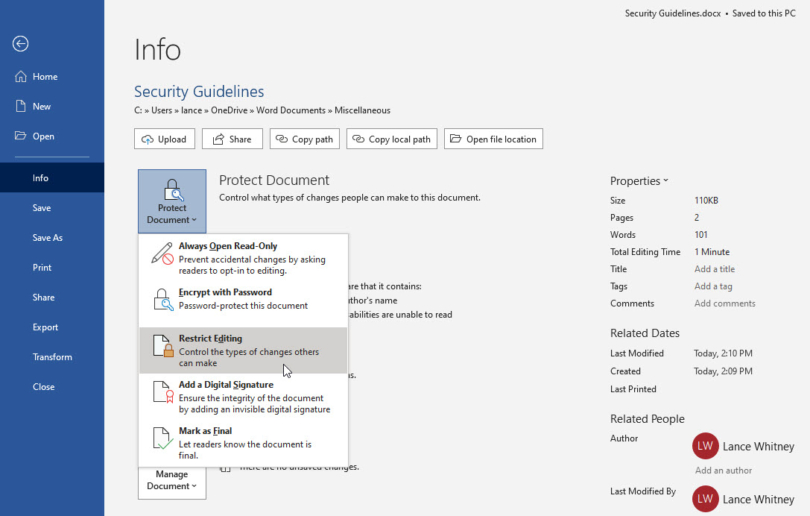Expand the Properties dropdown
This screenshot has width=810, height=516.
click(x=639, y=181)
